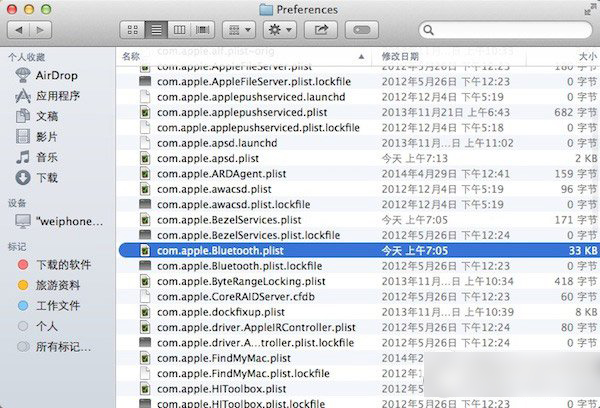Switch to icon view
The height and width of the screenshot is (408, 600).
click(x=133, y=30)
